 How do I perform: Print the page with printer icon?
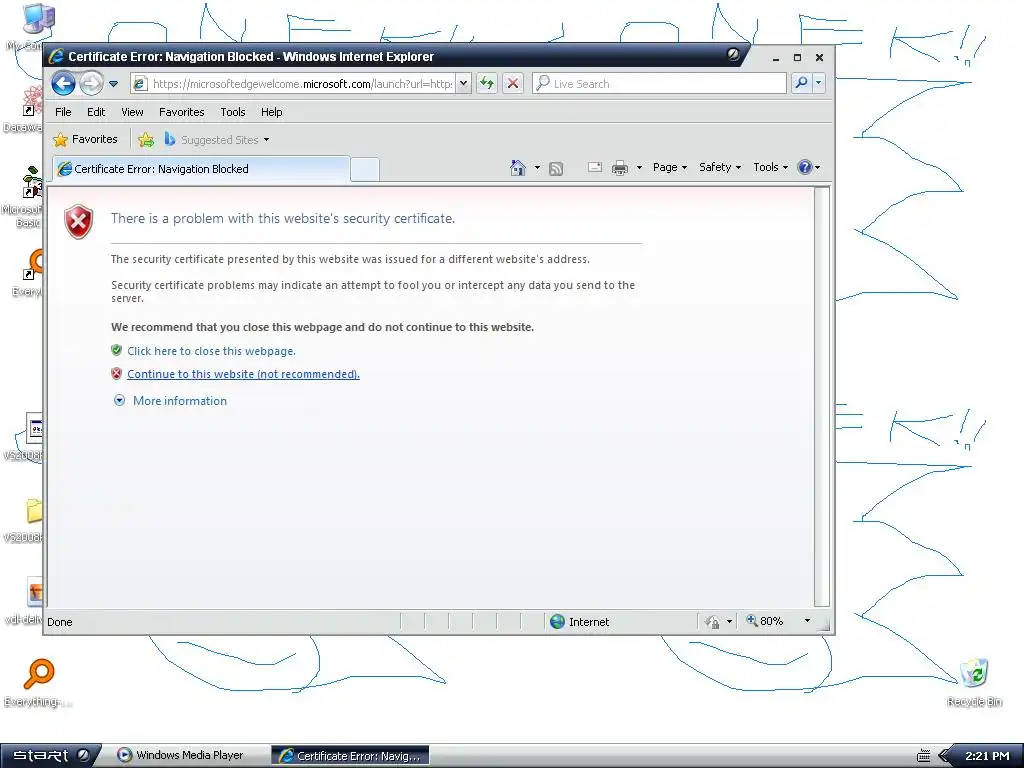pos(620,168)
